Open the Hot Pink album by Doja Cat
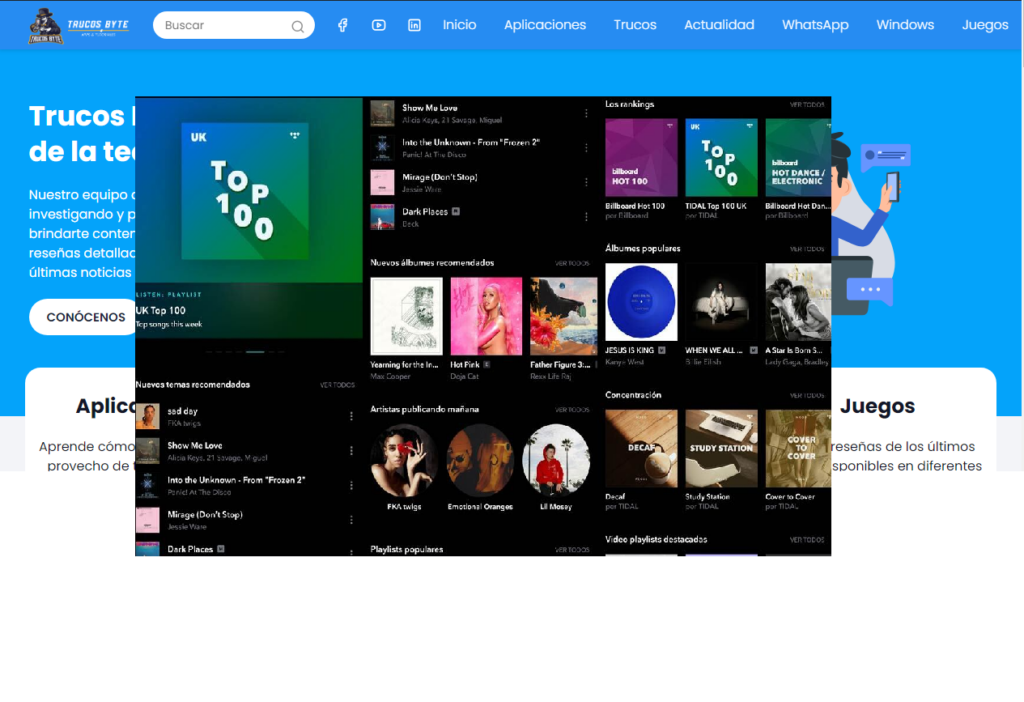Screen dimensions: 1024x702 click(486, 316)
